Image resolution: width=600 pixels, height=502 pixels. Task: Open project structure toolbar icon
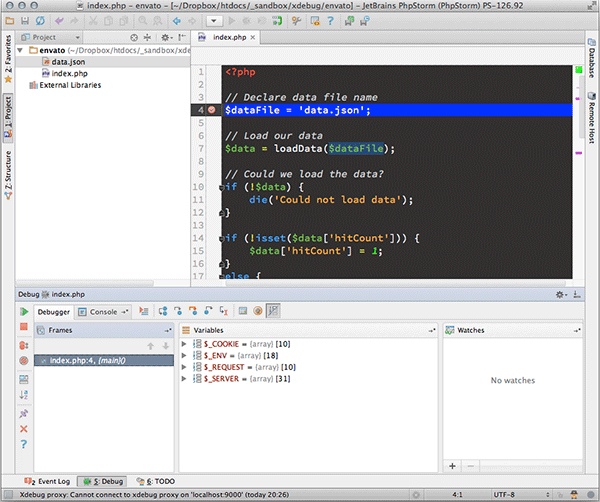click(x=315, y=21)
